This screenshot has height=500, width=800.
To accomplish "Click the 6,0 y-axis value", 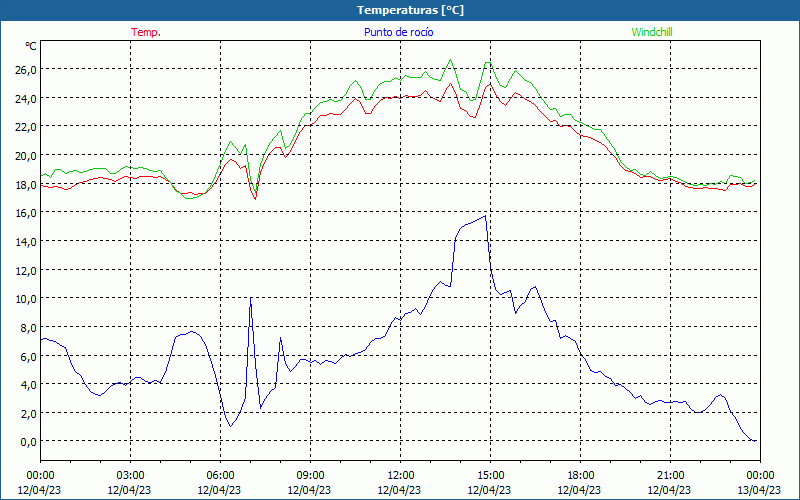I will pyautogui.click(x=28, y=357).
